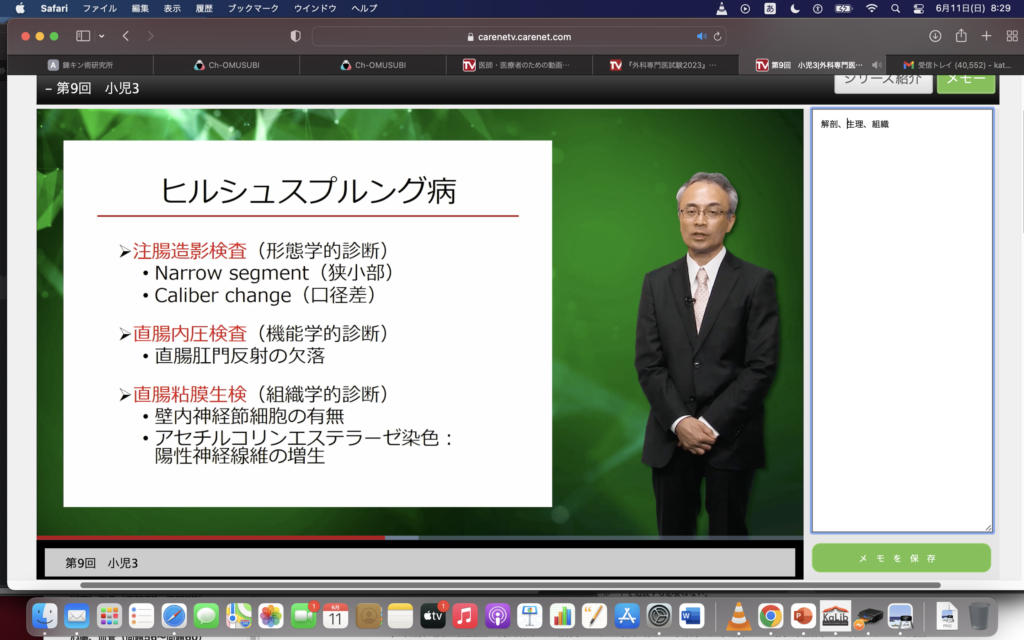Click the シリーズ紹介 button

(x=881, y=79)
